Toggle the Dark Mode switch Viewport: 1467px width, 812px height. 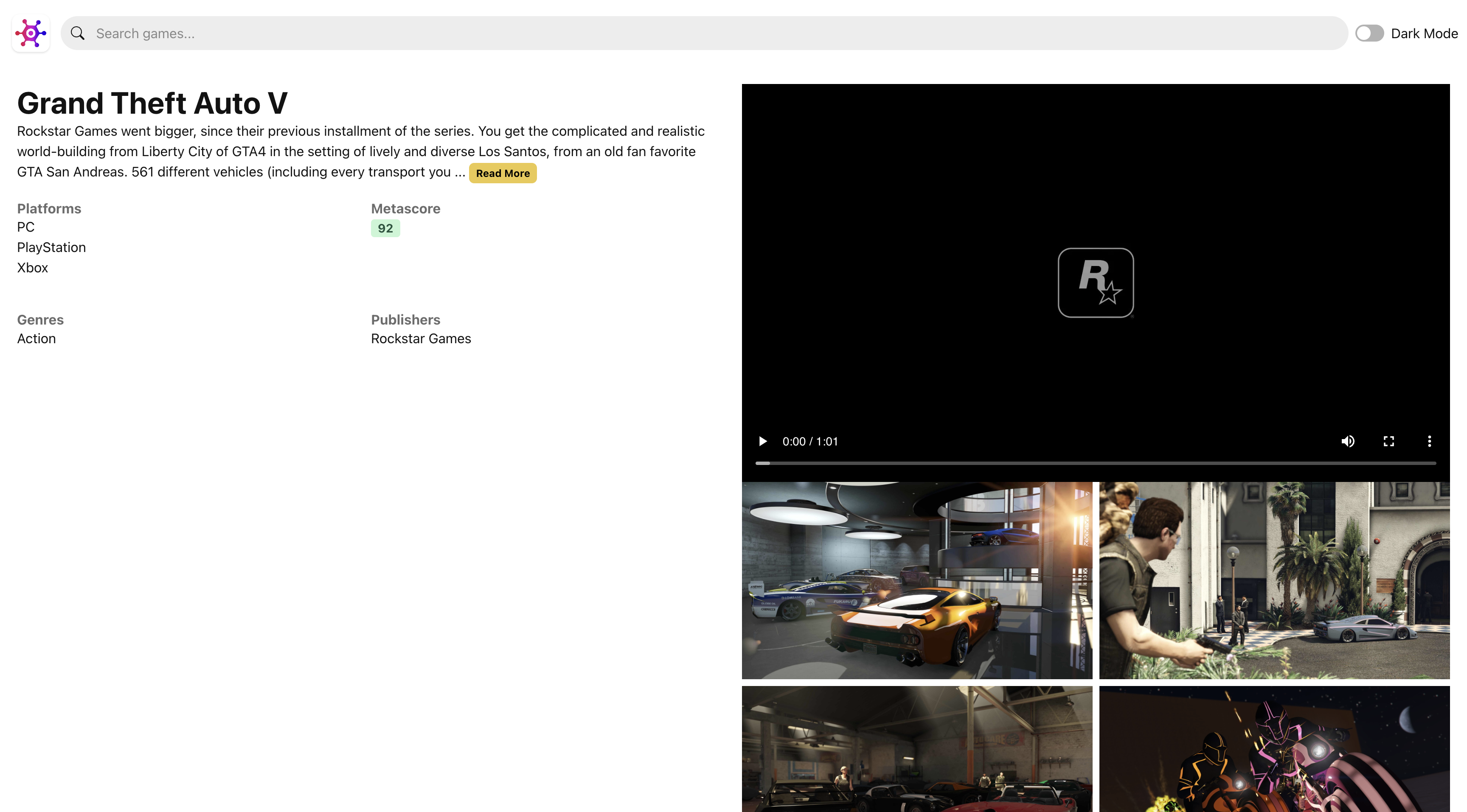click(1369, 33)
